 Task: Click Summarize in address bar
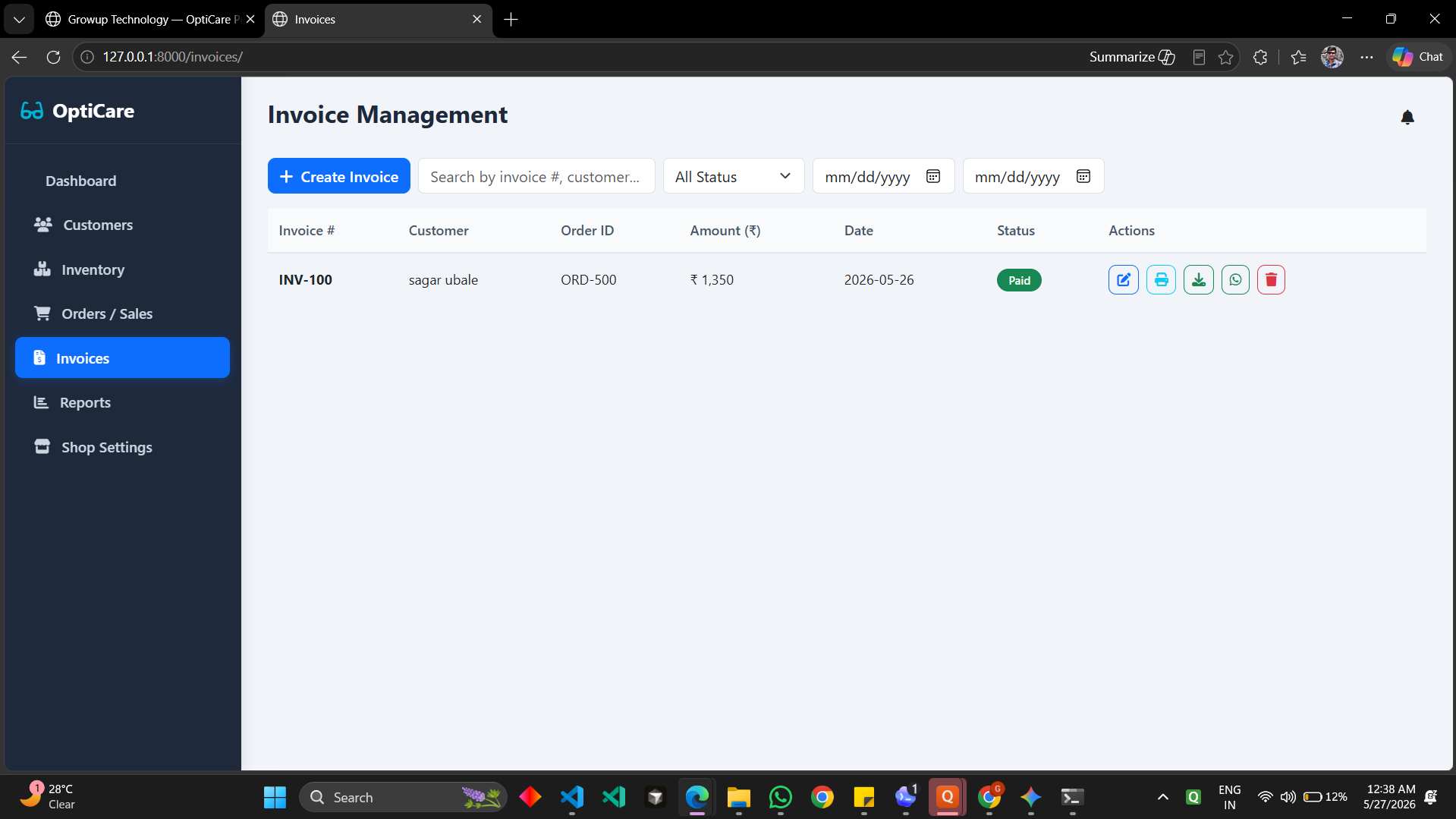tap(1132, 57)
